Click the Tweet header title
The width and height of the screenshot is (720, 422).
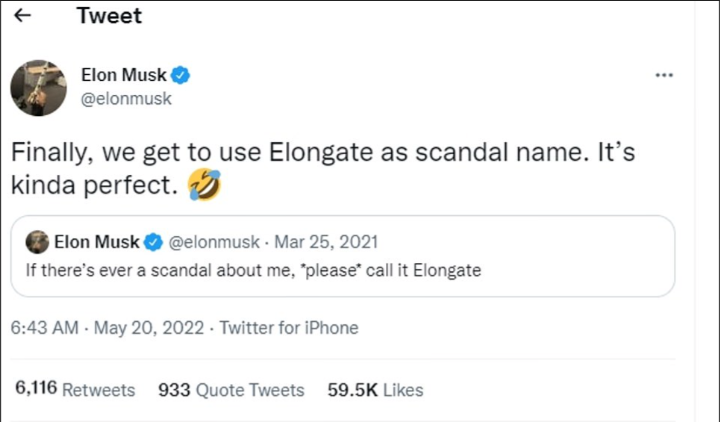pos(109,16)
